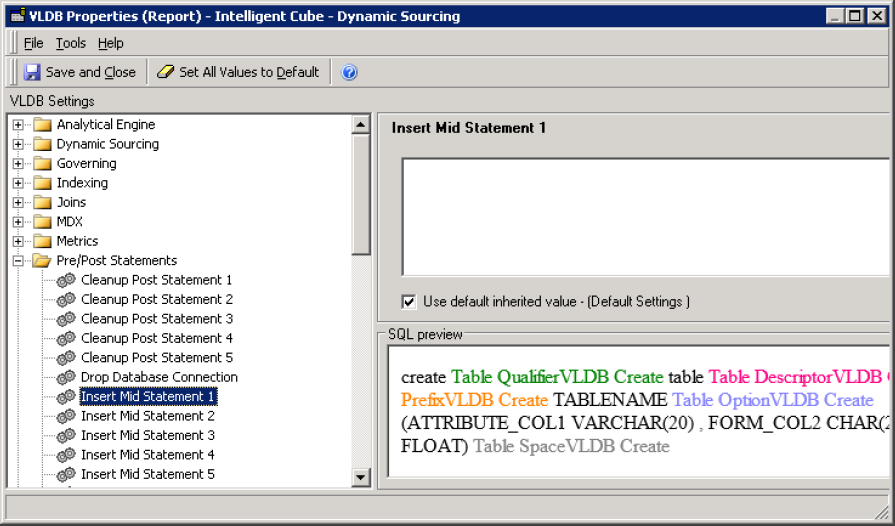Image resolution: width=895 pixels, height=526 pixels.
Task: Click the gear icon beside Cleanup Post Statement 1
Action: tap(66, 280)
